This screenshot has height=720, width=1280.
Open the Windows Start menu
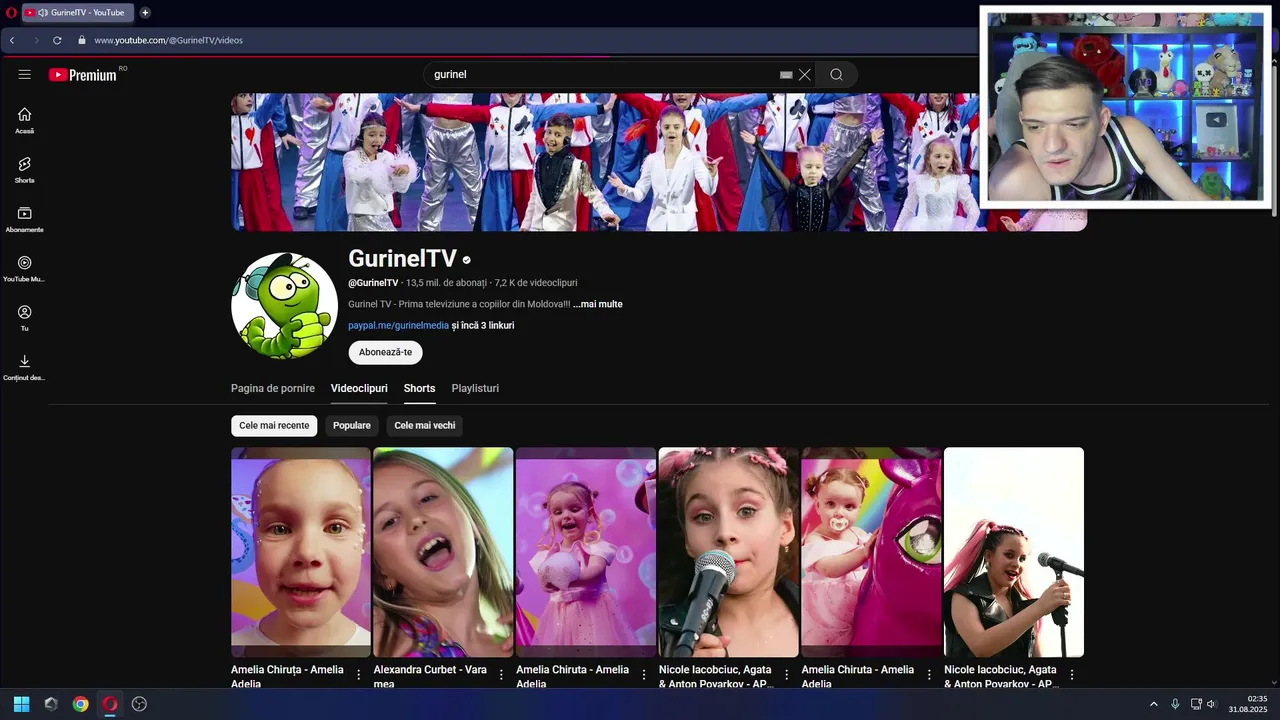point(21,704)
